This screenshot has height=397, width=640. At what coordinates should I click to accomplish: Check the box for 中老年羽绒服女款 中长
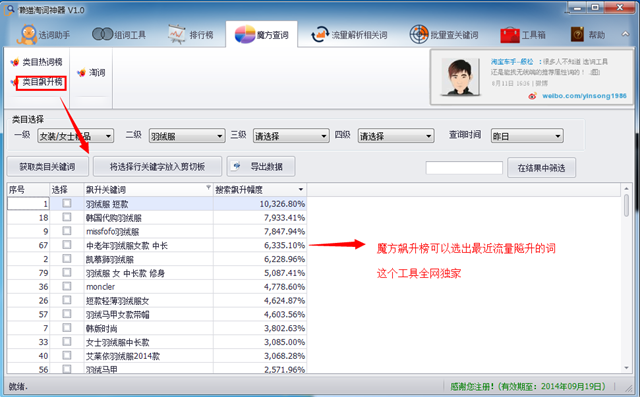click(x=67, y=245)
